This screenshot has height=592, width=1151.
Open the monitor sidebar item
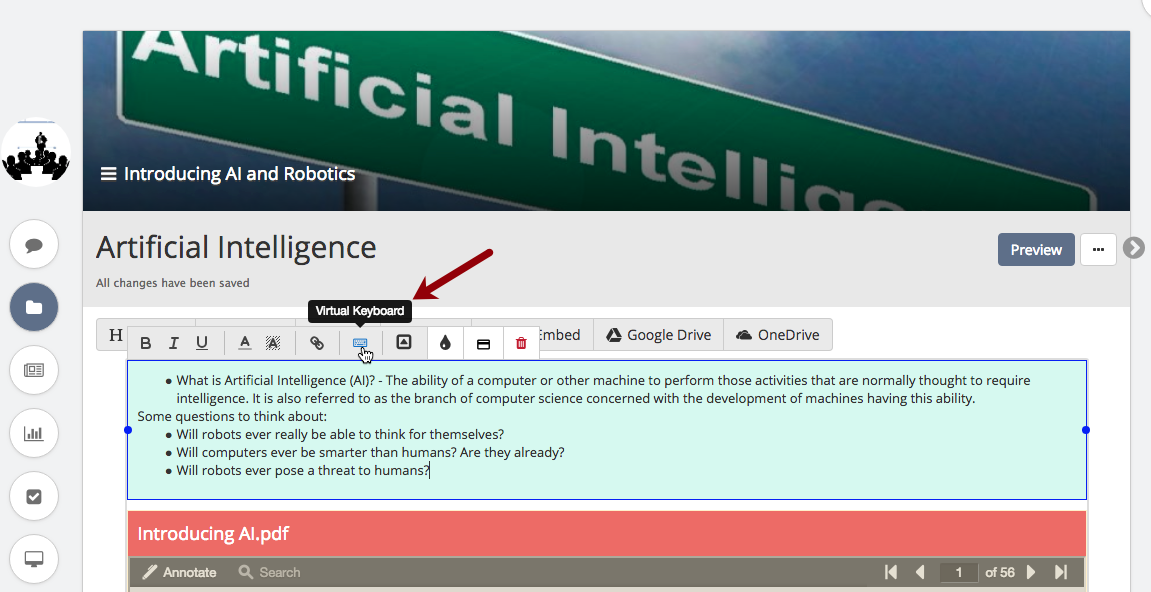[x=34, y=559]
